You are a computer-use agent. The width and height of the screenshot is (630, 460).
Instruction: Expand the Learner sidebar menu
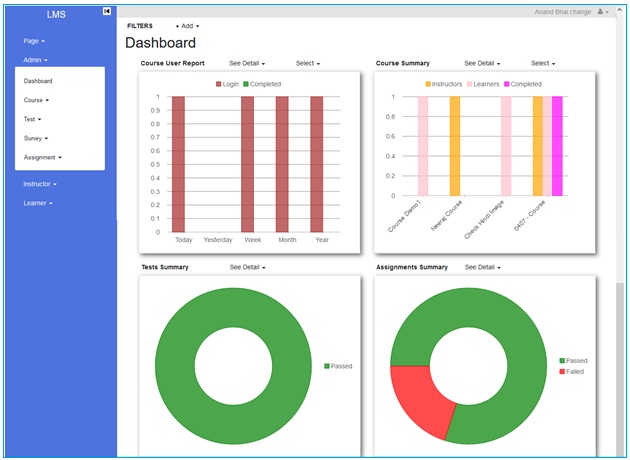38,203
